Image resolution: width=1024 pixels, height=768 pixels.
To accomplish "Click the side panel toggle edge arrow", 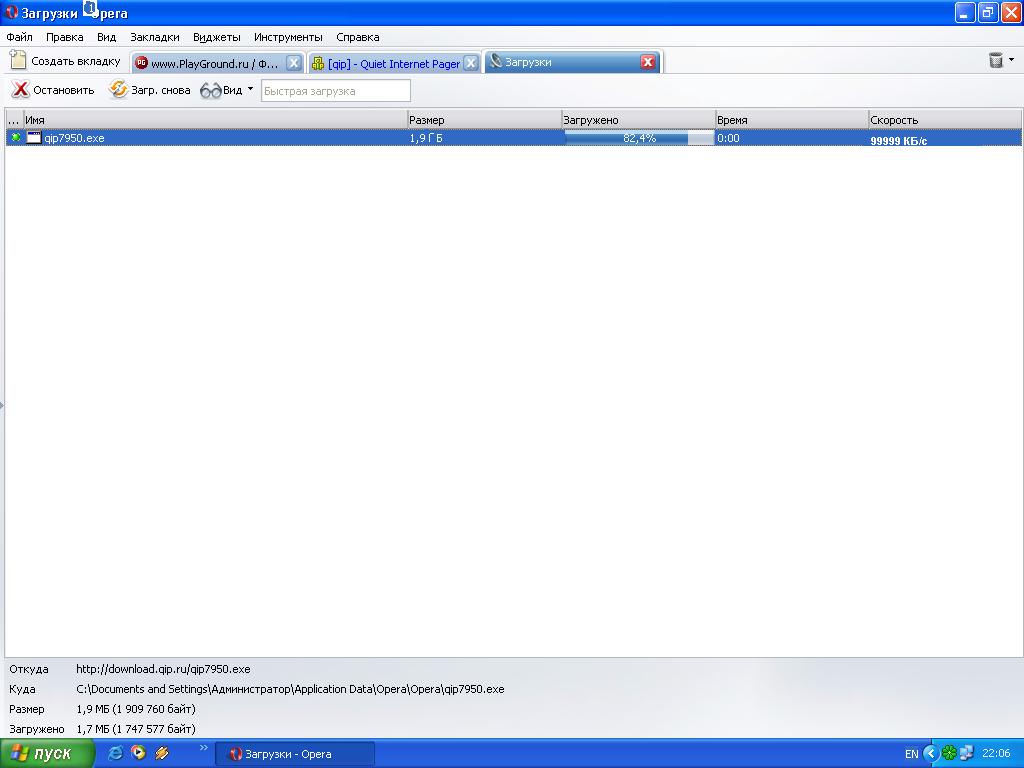I will pyautogui.click(x=2, y=406).
